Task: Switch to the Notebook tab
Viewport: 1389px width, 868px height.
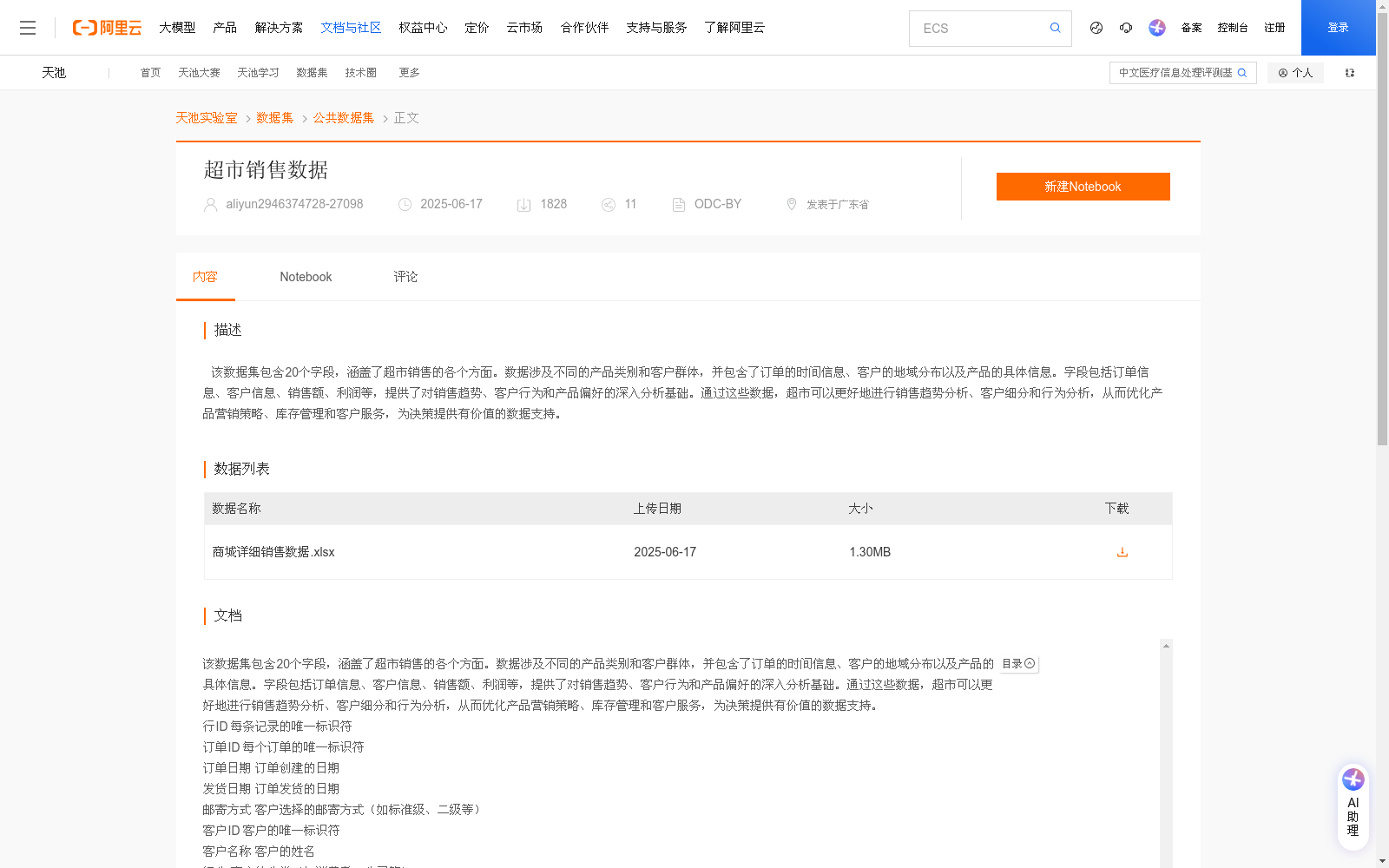Action: point(306,276)
